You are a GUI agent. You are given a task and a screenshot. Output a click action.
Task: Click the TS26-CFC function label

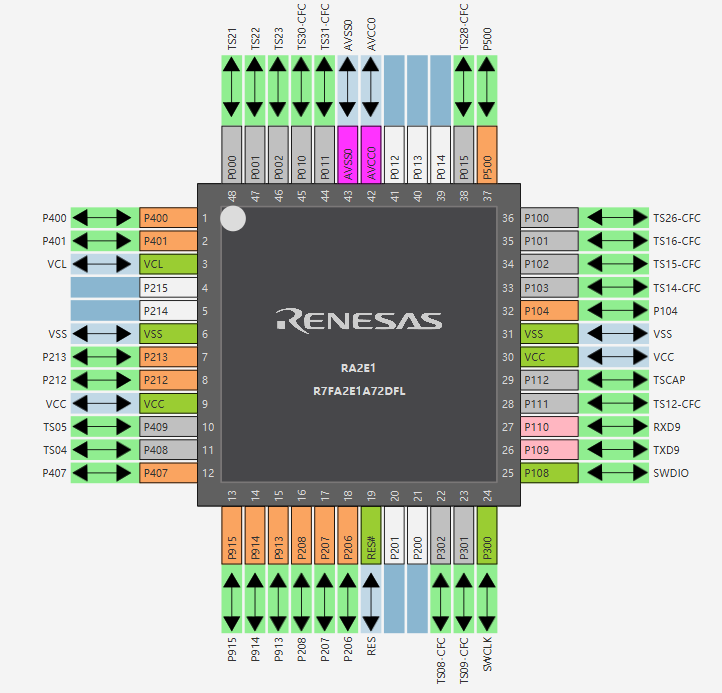tap(676, 218)
